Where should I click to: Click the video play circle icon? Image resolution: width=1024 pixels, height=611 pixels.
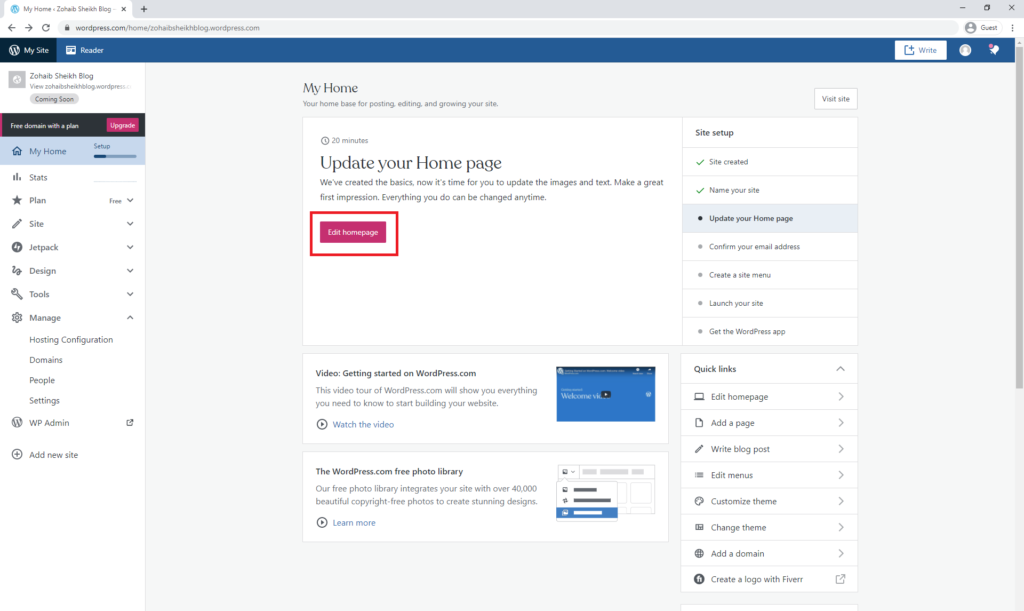tap(322, 424)
